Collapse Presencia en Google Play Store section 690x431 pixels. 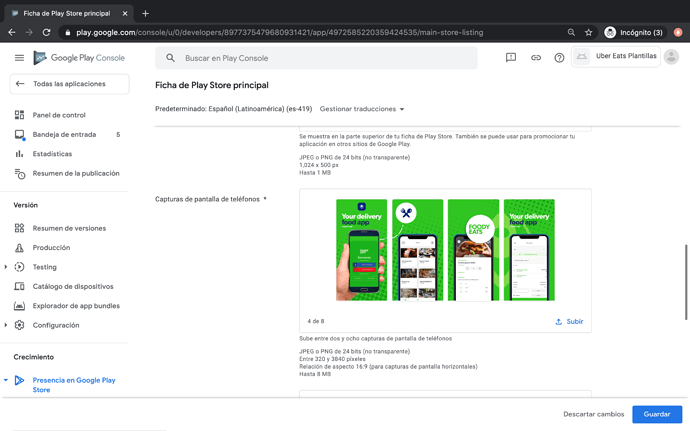[6, 380]
